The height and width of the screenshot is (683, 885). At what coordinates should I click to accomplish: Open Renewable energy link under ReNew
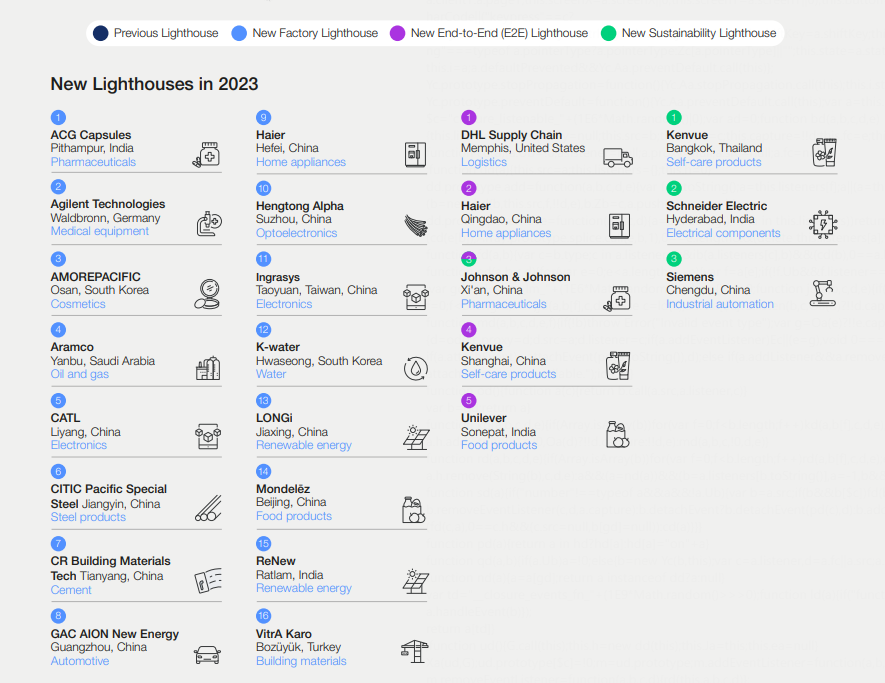304,588
